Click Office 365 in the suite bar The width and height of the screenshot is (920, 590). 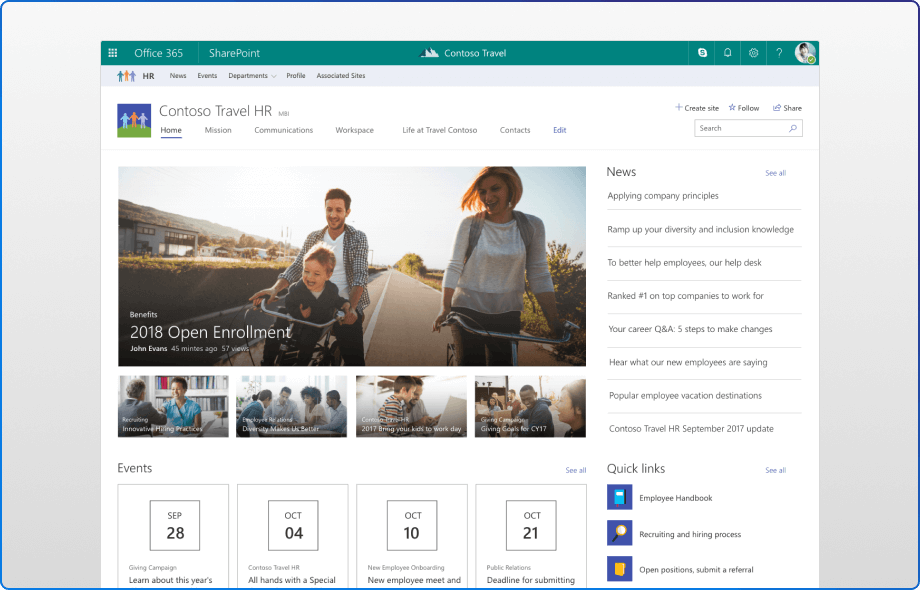coord(158,53)
